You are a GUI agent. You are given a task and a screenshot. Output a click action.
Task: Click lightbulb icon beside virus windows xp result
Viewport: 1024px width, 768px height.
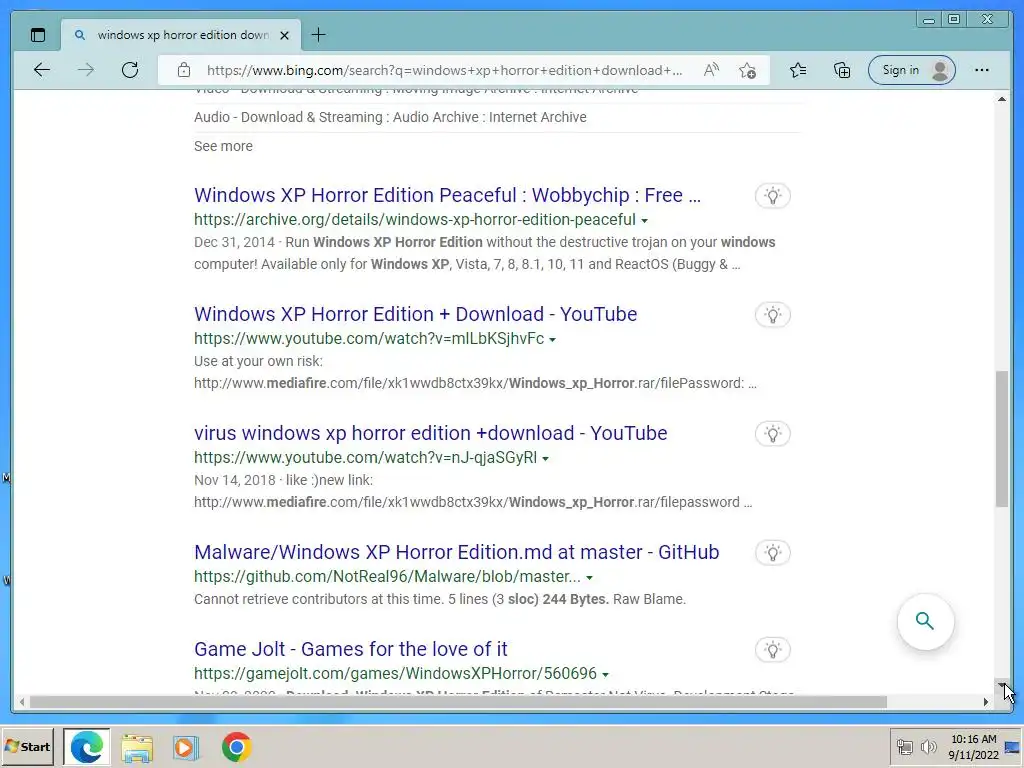click(x=773, y=434)
